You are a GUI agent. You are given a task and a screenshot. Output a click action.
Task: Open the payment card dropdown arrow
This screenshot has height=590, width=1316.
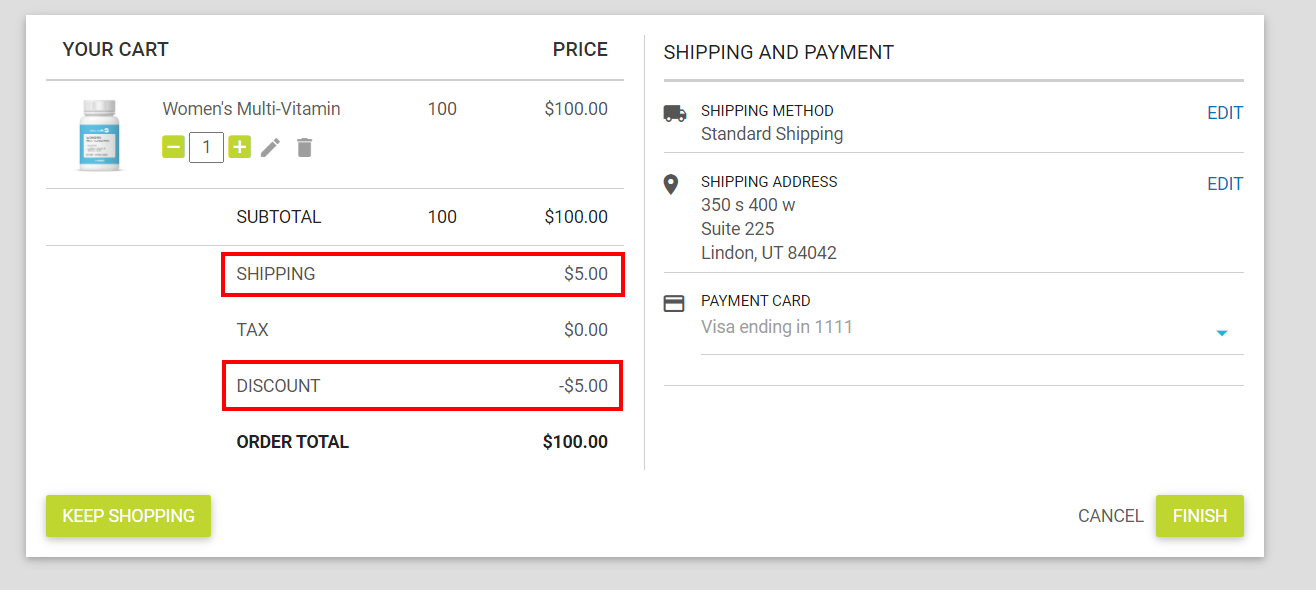point(1221,333)
